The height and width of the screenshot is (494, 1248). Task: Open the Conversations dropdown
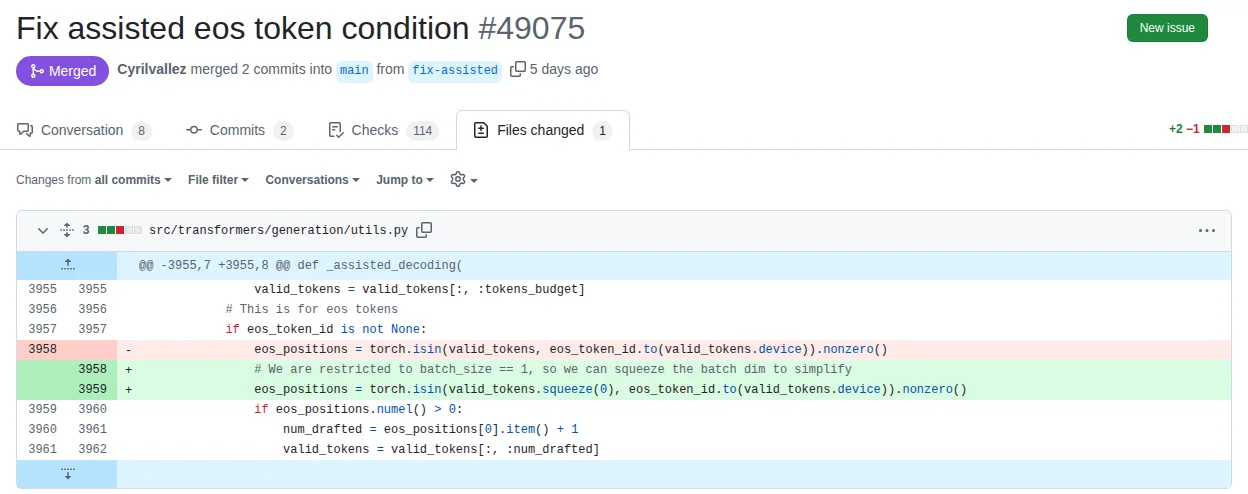pos(313,180)
